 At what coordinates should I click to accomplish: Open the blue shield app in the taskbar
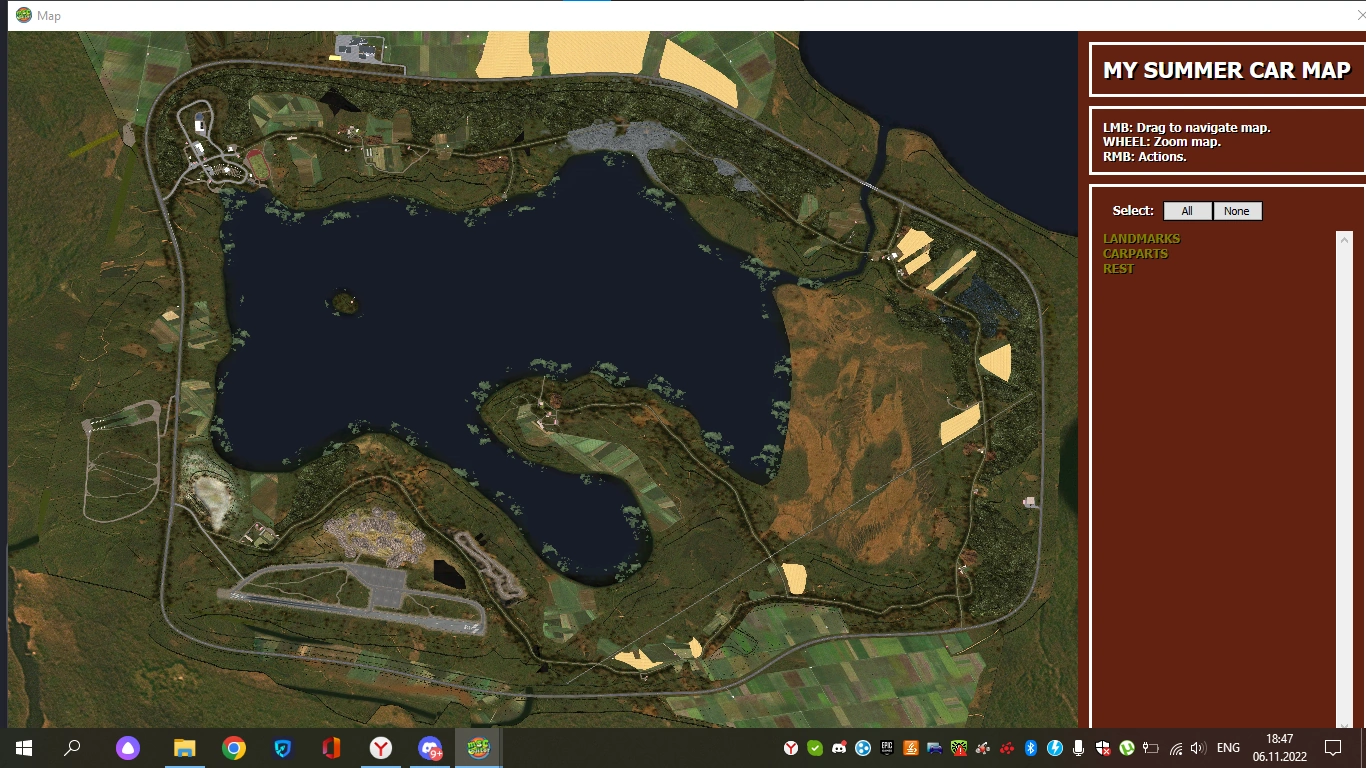tap(283, 748)
